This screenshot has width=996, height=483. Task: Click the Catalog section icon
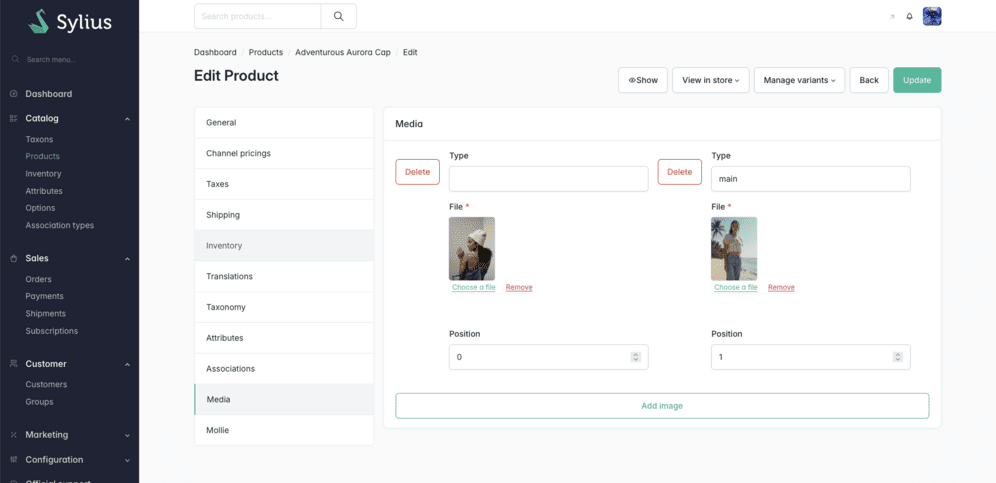[x=13, y=118]
